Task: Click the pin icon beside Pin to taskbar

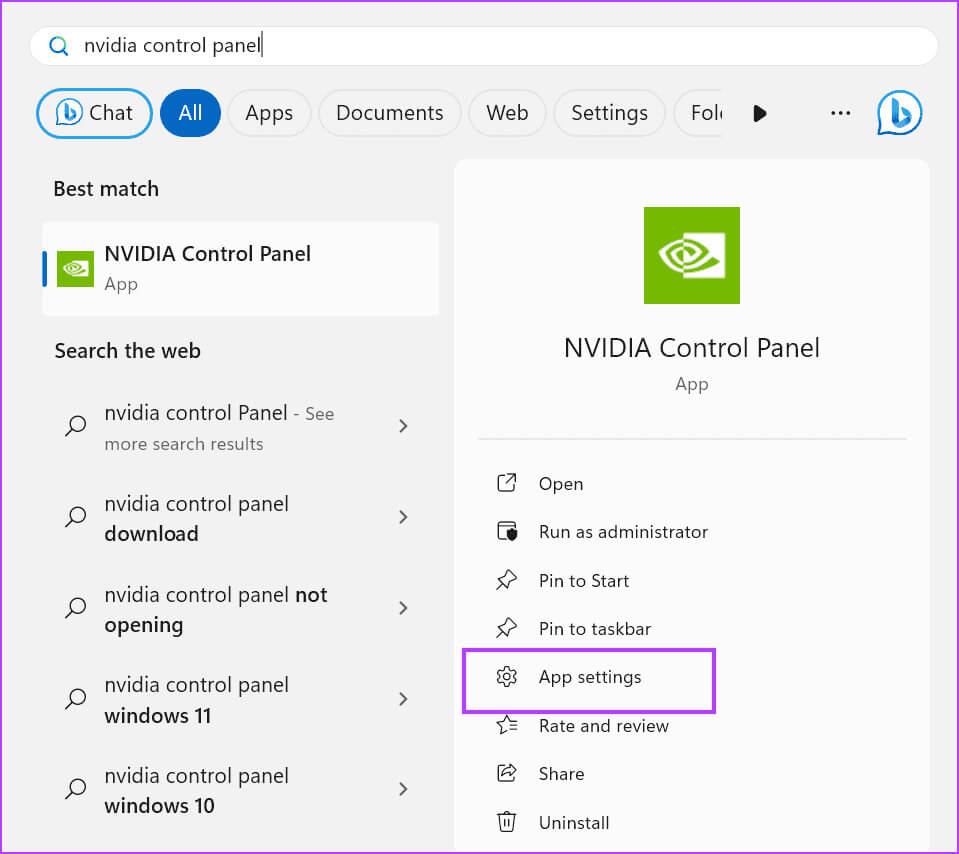Action: click(506, 628)
